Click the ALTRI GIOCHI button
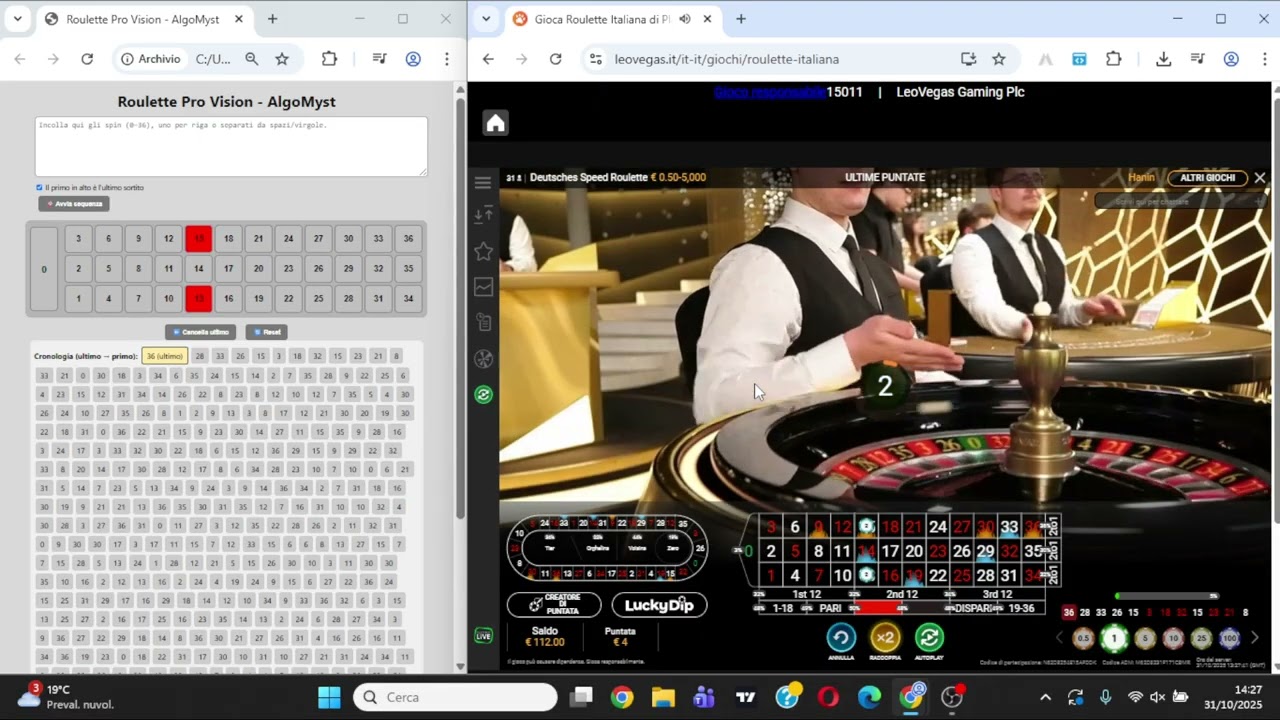Image resolution: width=1280 pixels, height=720 pixels. (1207, 178)
